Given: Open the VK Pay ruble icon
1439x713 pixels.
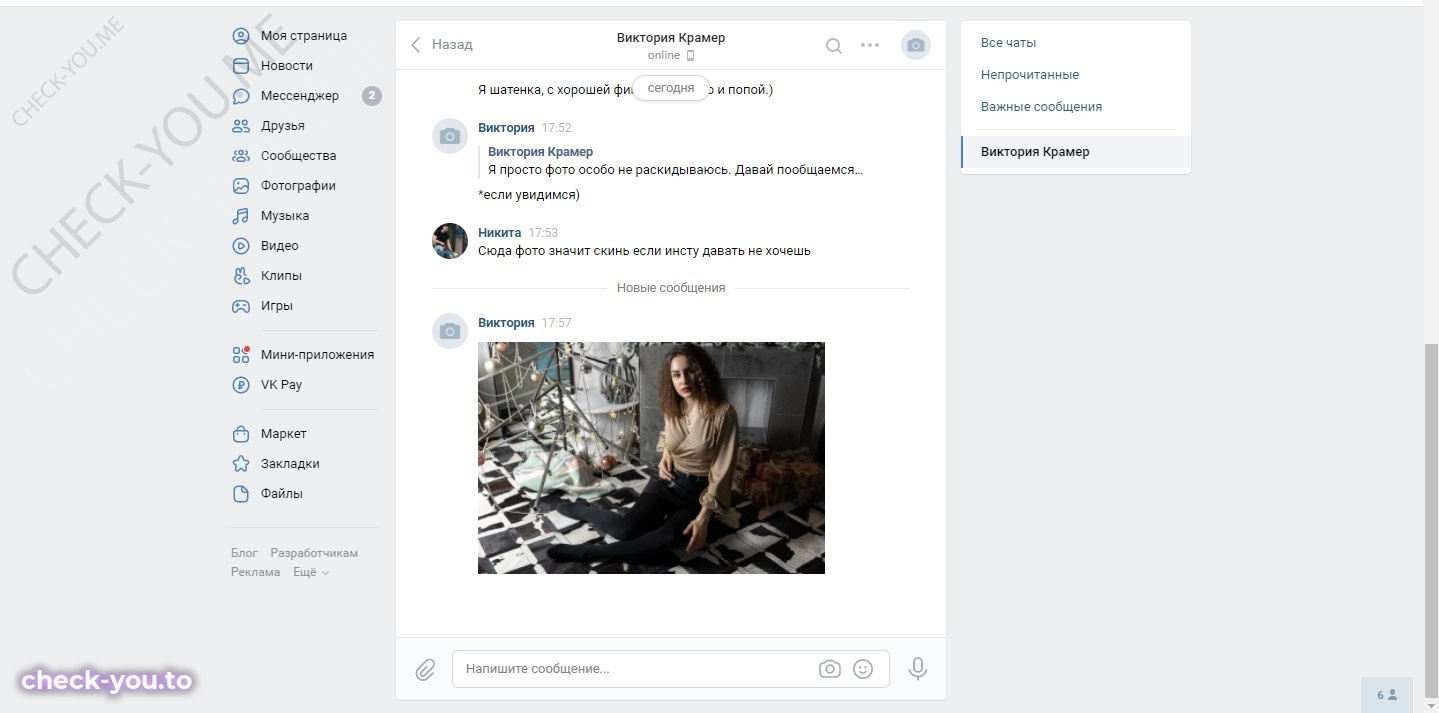Looking at the screenshot, I should (x=240, y=385).
